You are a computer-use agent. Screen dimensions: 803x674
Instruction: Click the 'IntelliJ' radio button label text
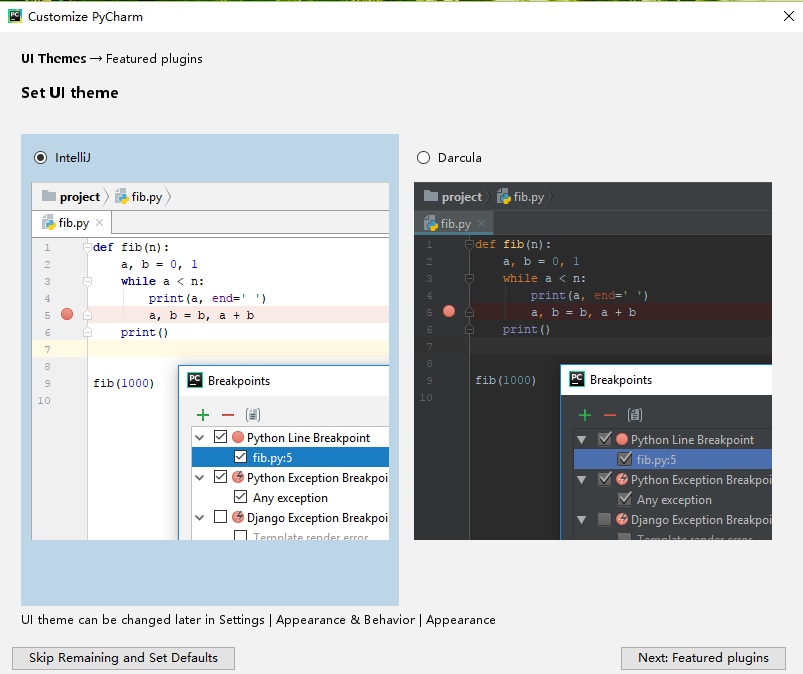pyautogui.click(x=73, y=157)
